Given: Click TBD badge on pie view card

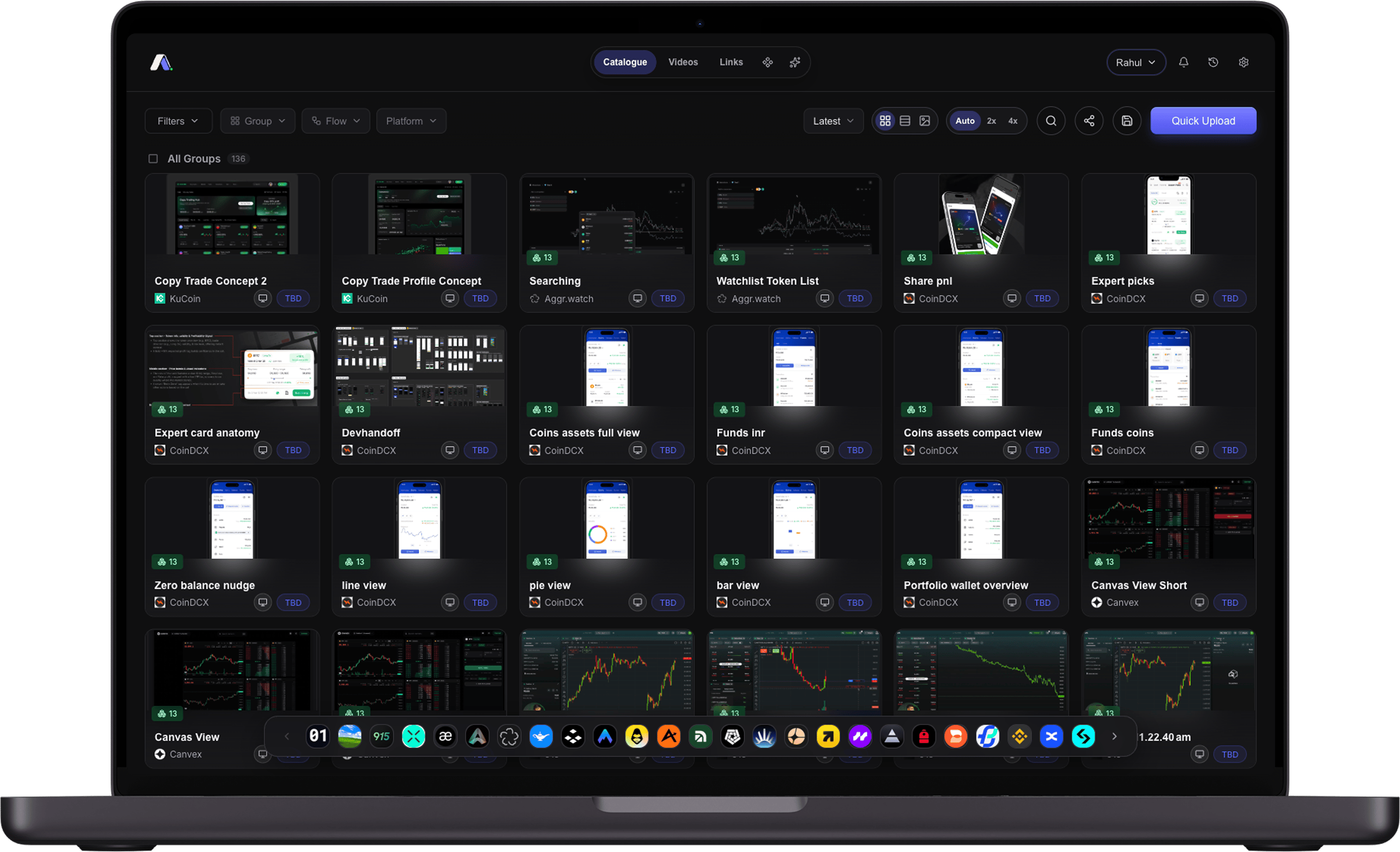Looking at the screenshot, I should coord(668,602).
